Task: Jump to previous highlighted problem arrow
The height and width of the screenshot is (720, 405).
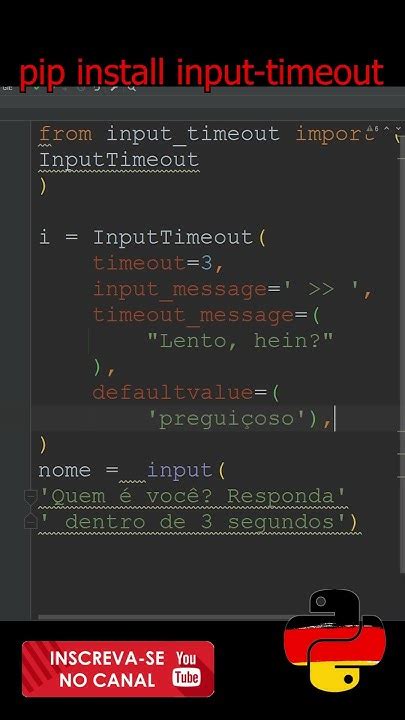Action: pyautogui.click(x=386, y=129)
